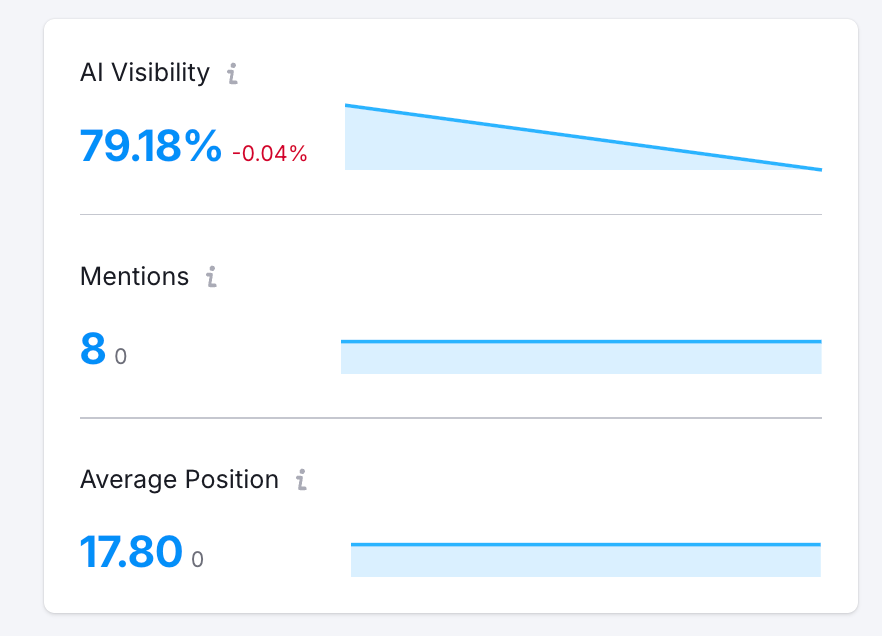Click the 79.18% visibility value

(x=151, y=147)
